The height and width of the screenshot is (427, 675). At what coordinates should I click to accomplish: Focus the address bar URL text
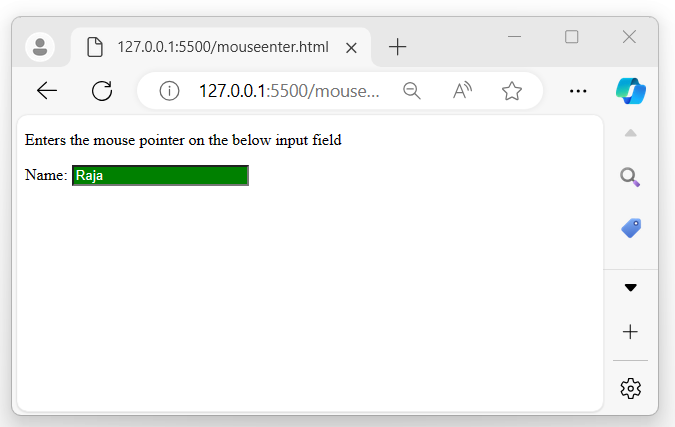tap(290, 91)
